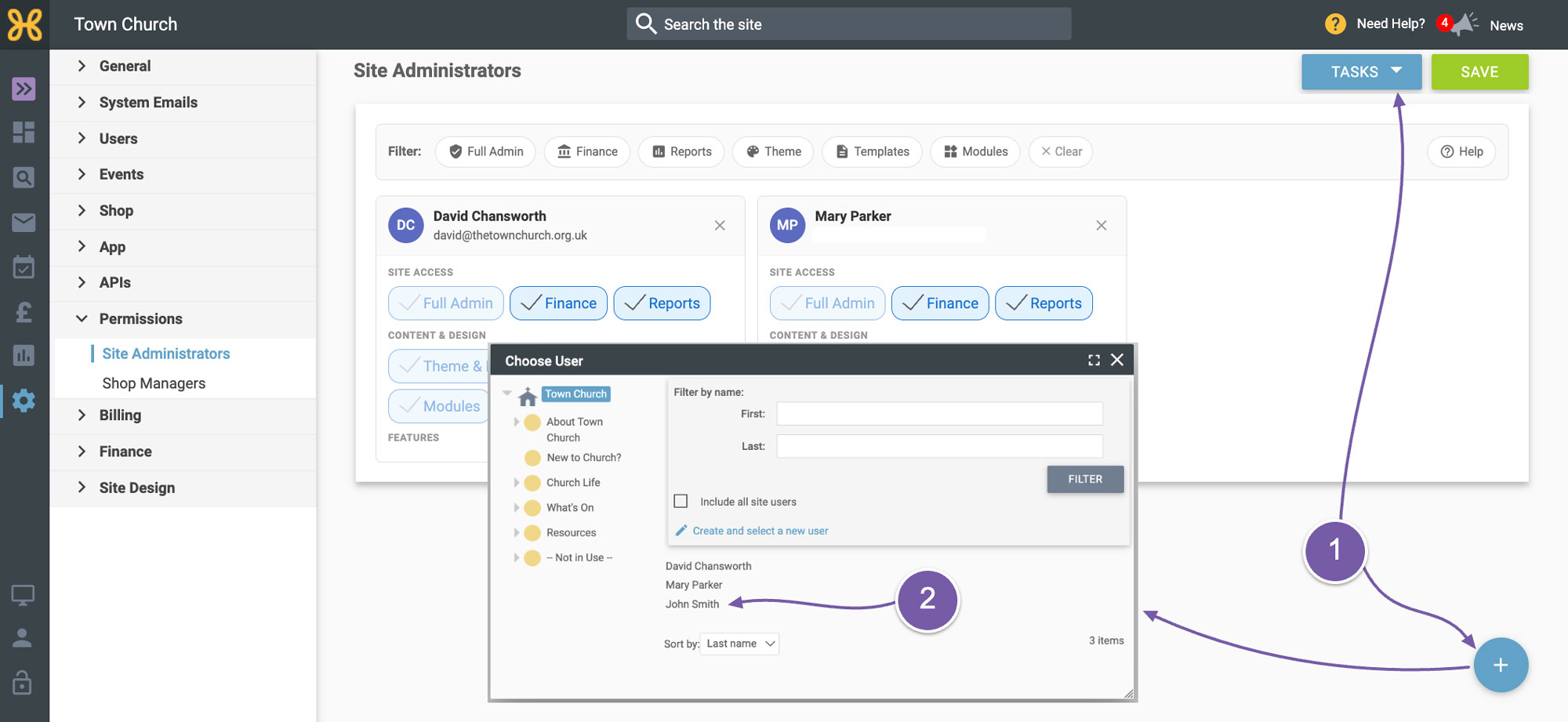Toggle Finance access for Mary Parker
Screen dimensions: 1568x722
[940, 303]
